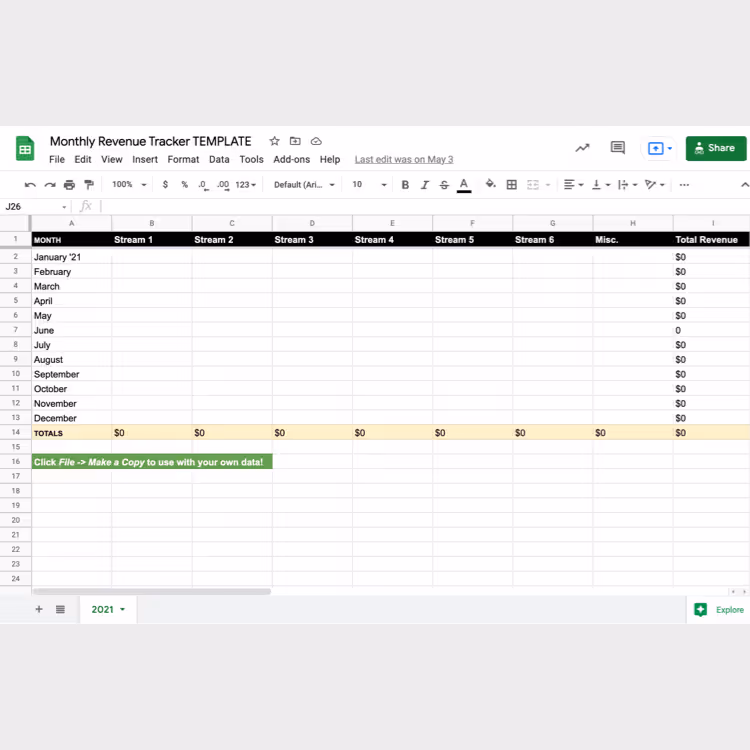Open the File menu
The image size is (750, 750).
point(56,160)
